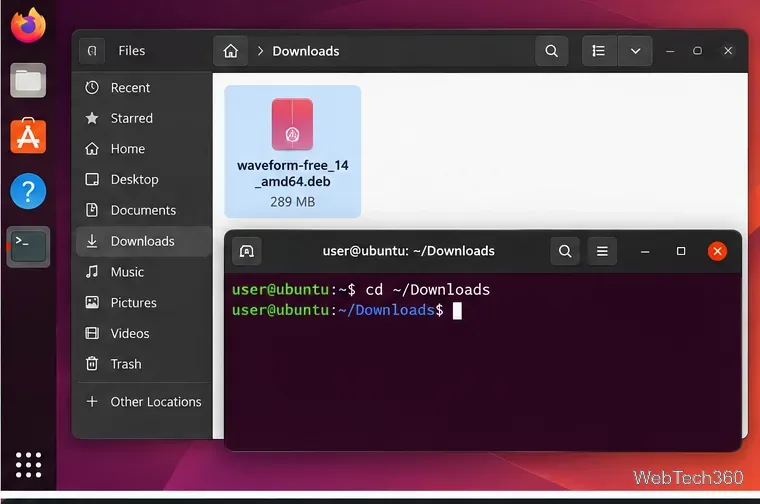Show Applications grid in dock
Viewport: 760px width, 504px height.
[28, 465]
